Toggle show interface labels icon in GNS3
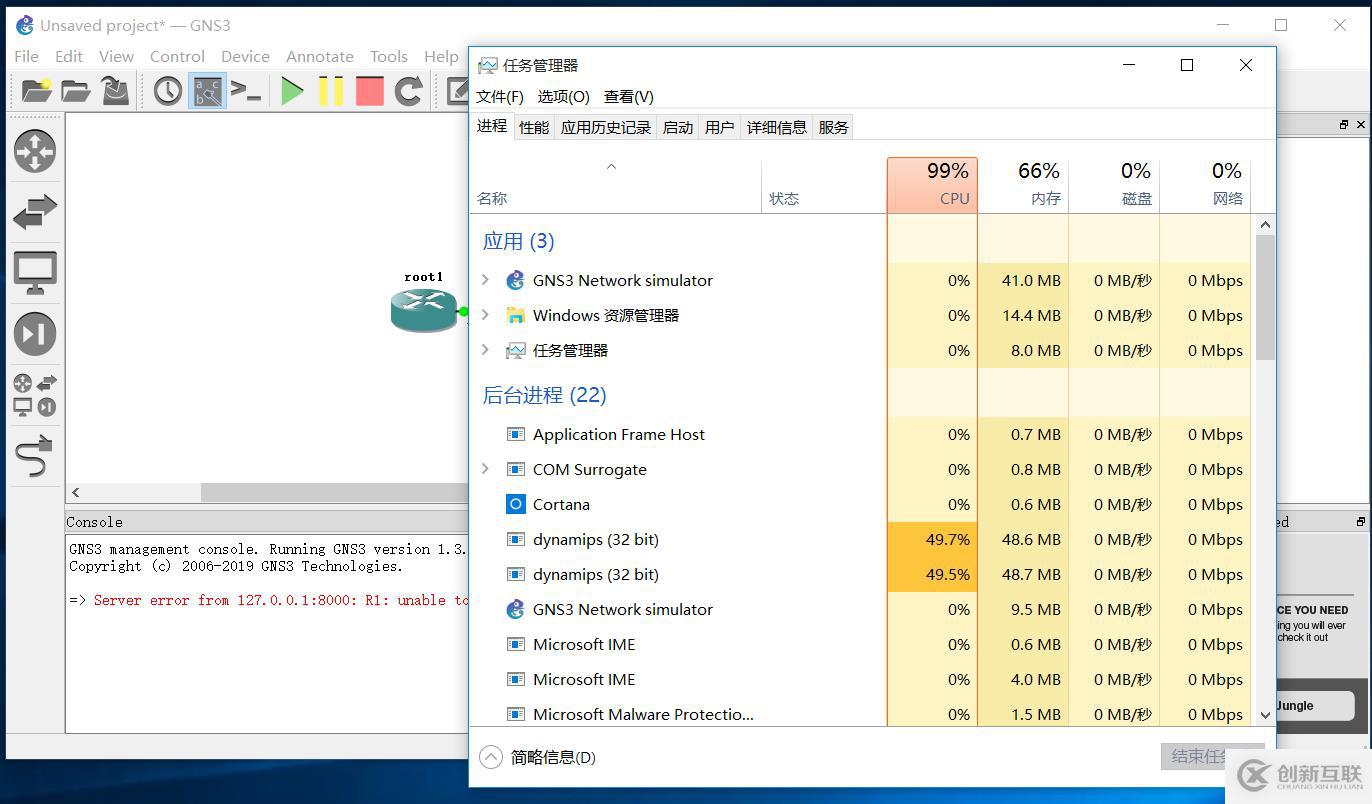The width and height of the screenshot is (1372, 804). click(207, 91)
